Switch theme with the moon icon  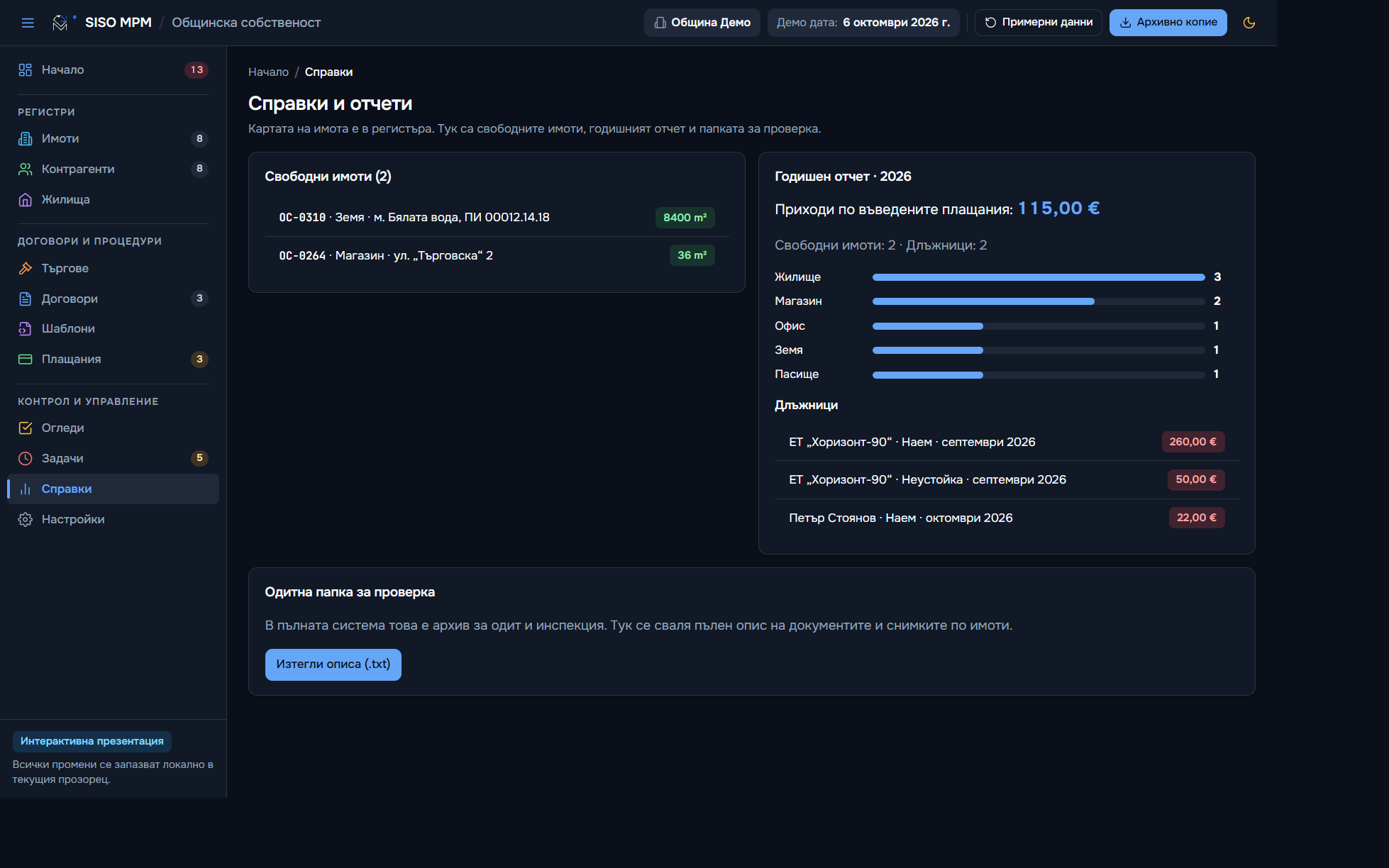[x=1249, y=23]
